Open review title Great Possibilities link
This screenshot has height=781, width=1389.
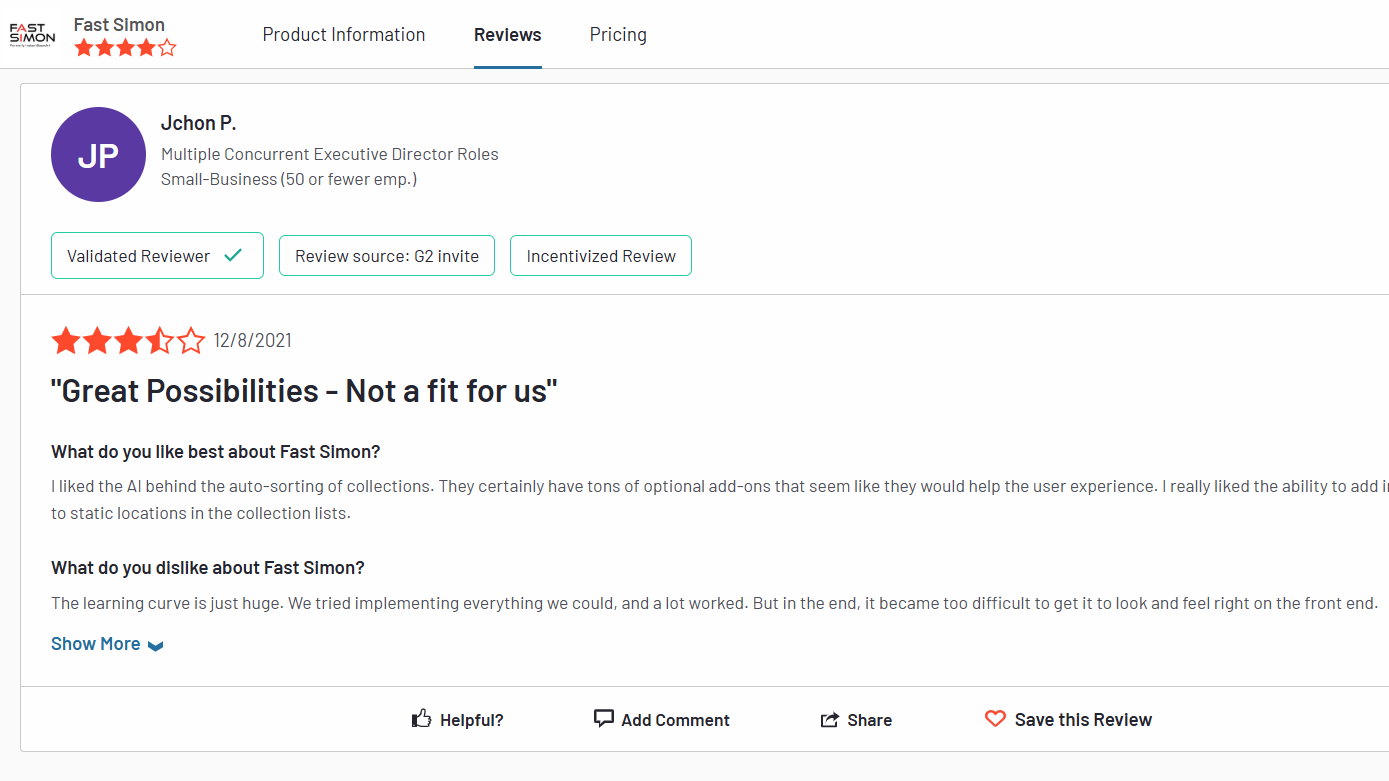click(x=304, y=391)
